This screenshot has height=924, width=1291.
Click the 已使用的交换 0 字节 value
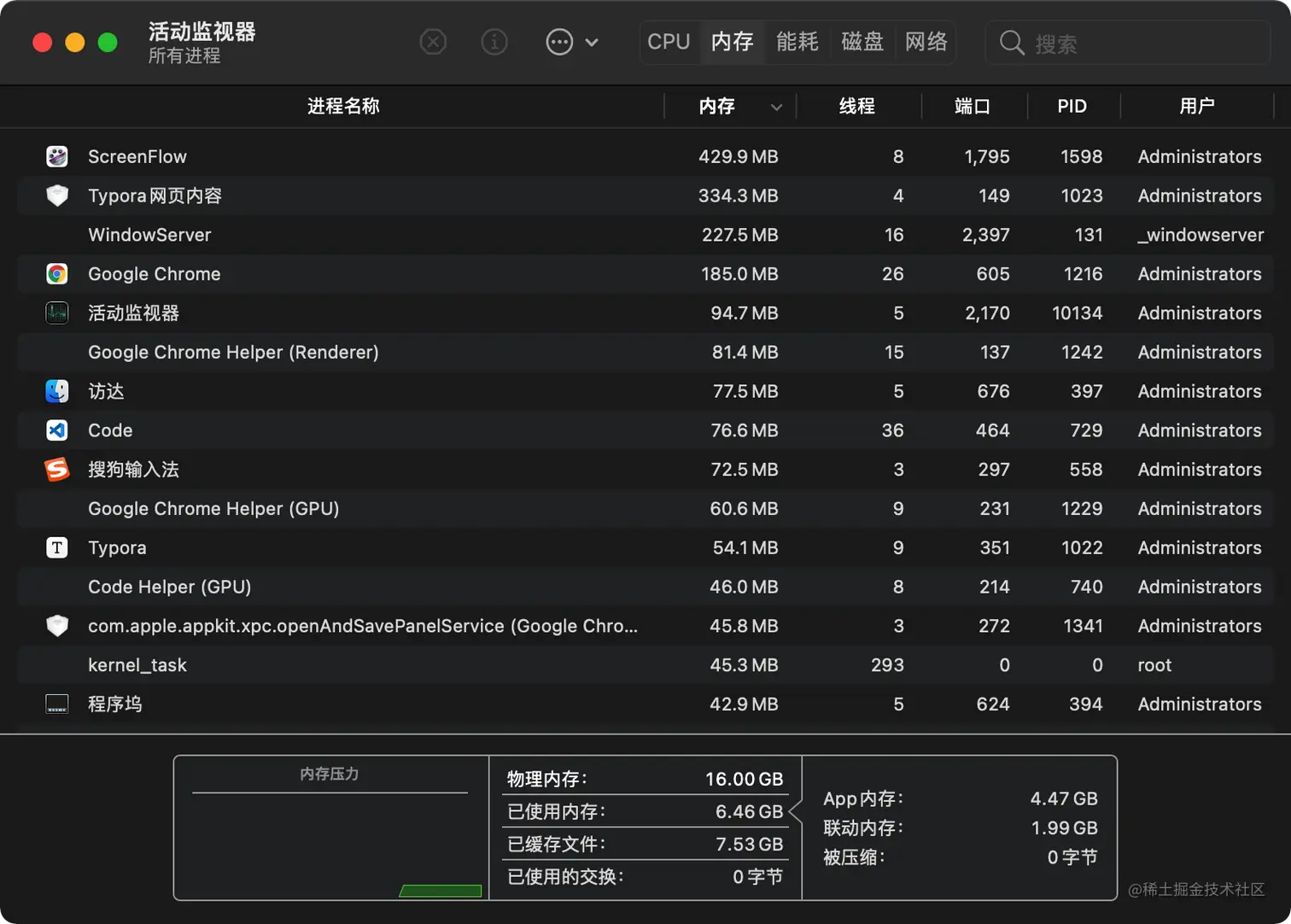[757, 876]
